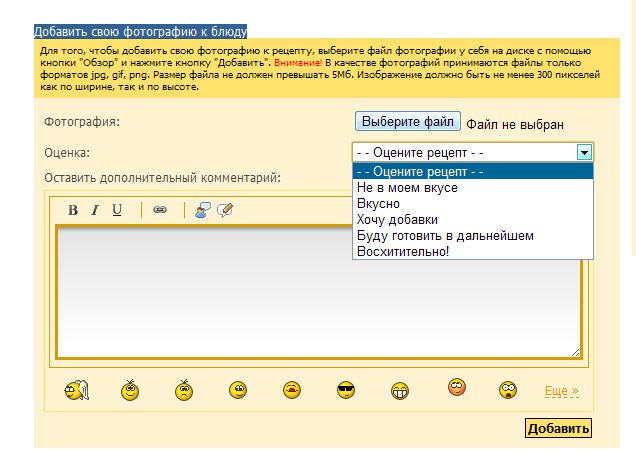Collapse the rating dropdown using its arrow
The image size is (636, 458).
coord(585,152)
